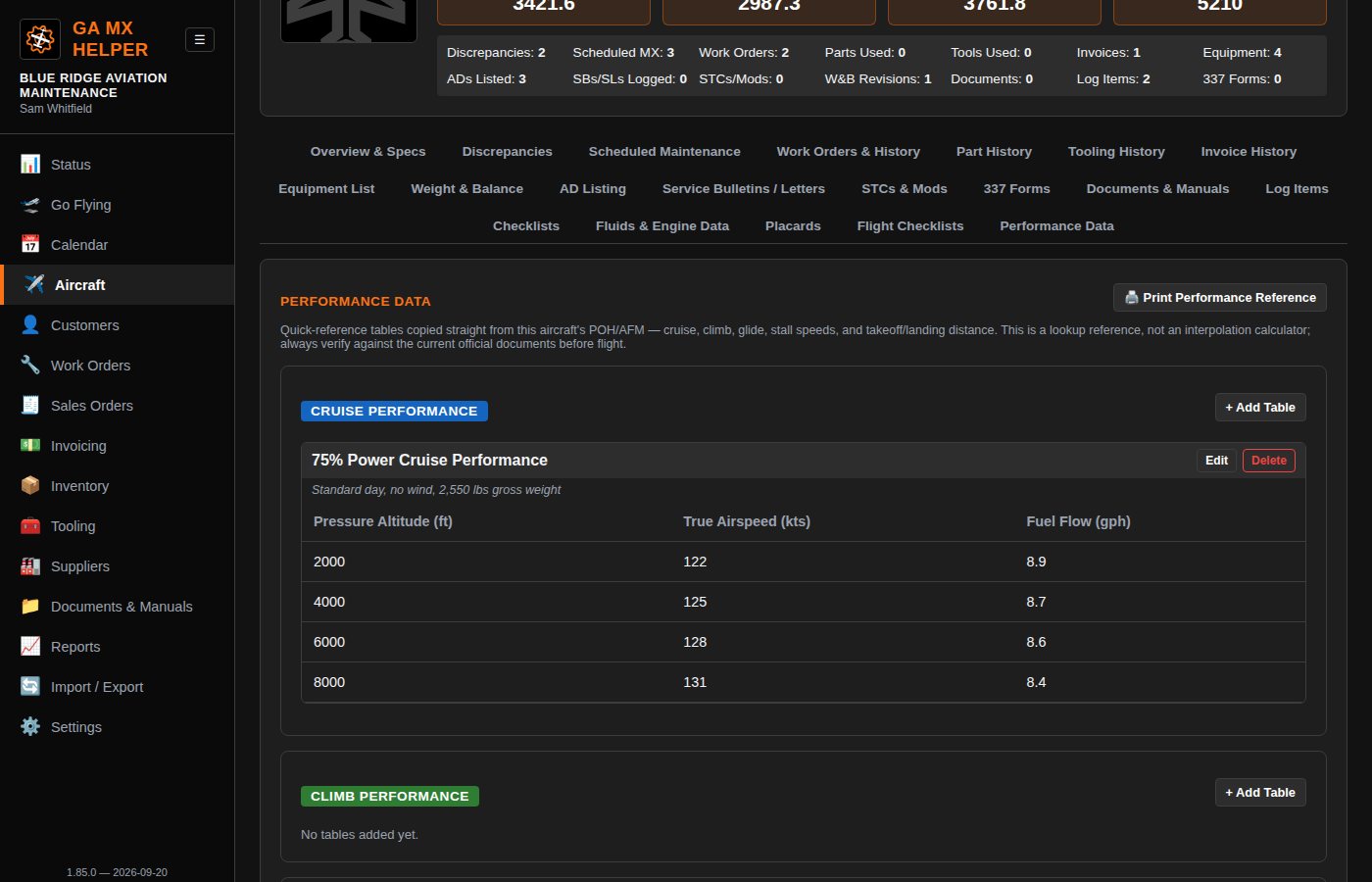
Task: Edit the 75% Power Cruise table
Action: click(x=1216, y=460)
